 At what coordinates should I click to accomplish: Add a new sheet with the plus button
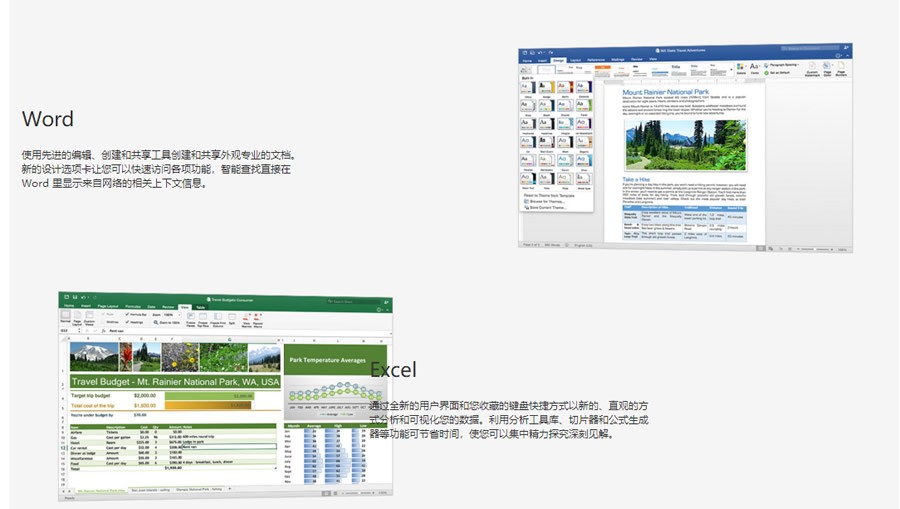pyautogui.click(x=230, y=489)
